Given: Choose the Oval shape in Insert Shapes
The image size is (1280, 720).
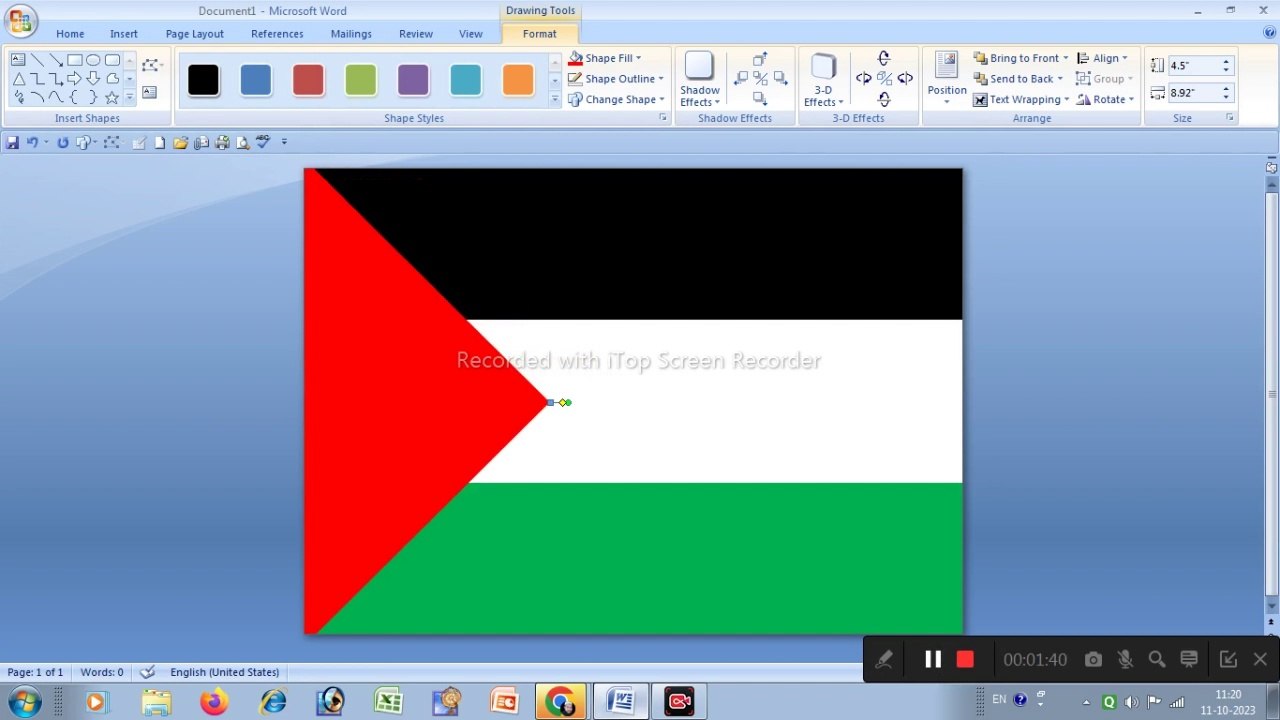Looking at the screenshot, I should click(x=93, y=60).
